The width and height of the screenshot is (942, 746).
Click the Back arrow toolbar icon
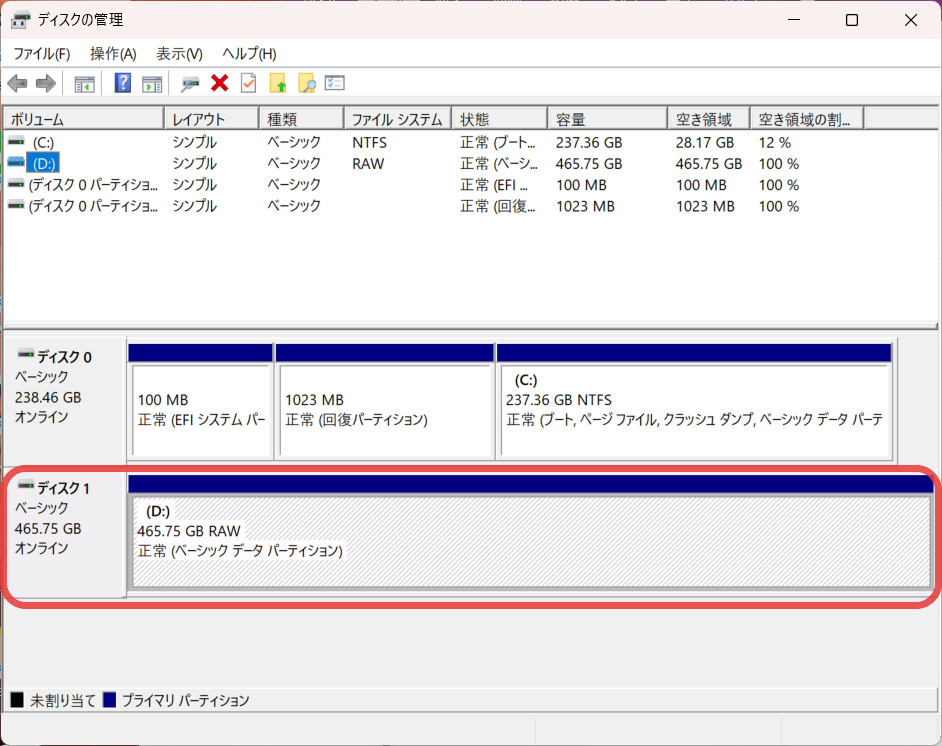point(17,84)
